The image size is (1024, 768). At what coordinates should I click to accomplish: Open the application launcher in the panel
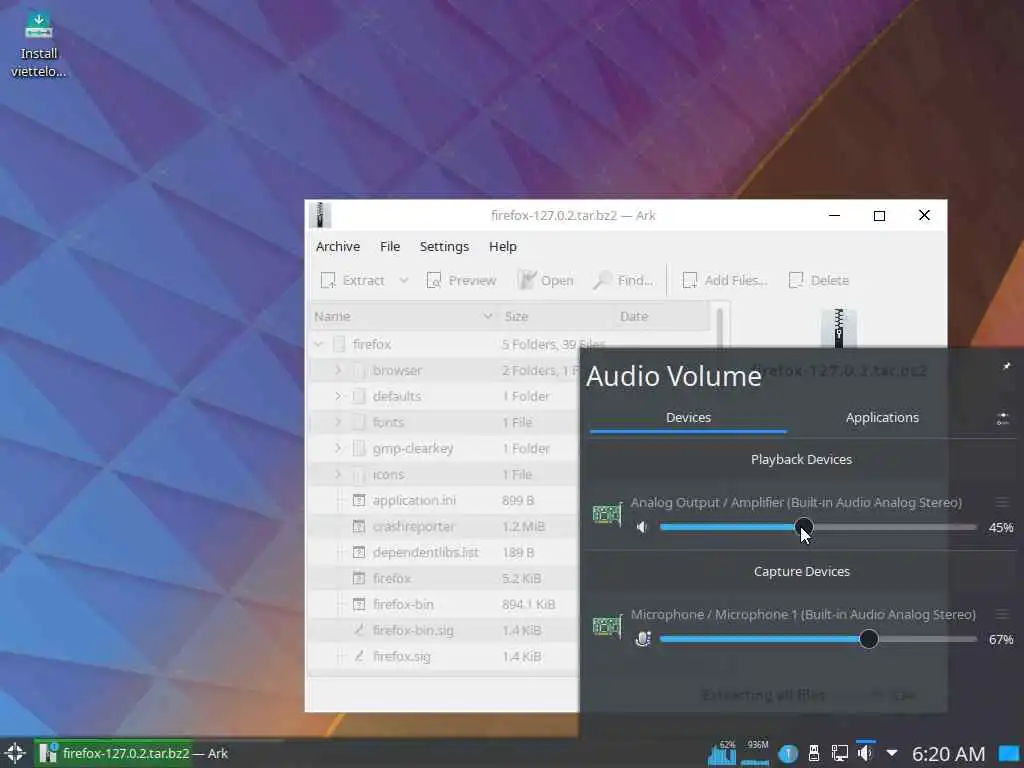click(15, 753)
